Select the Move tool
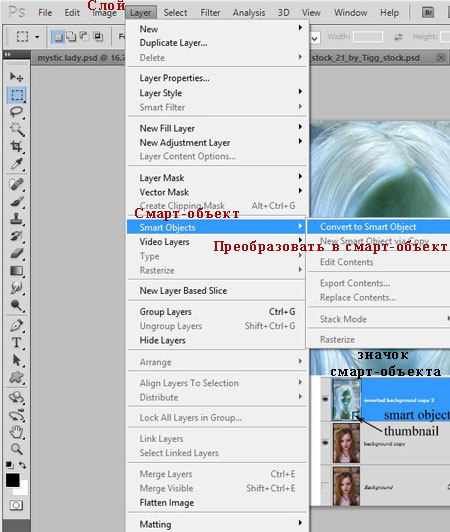This screenshot has height=532, width=450. (16, 77)
